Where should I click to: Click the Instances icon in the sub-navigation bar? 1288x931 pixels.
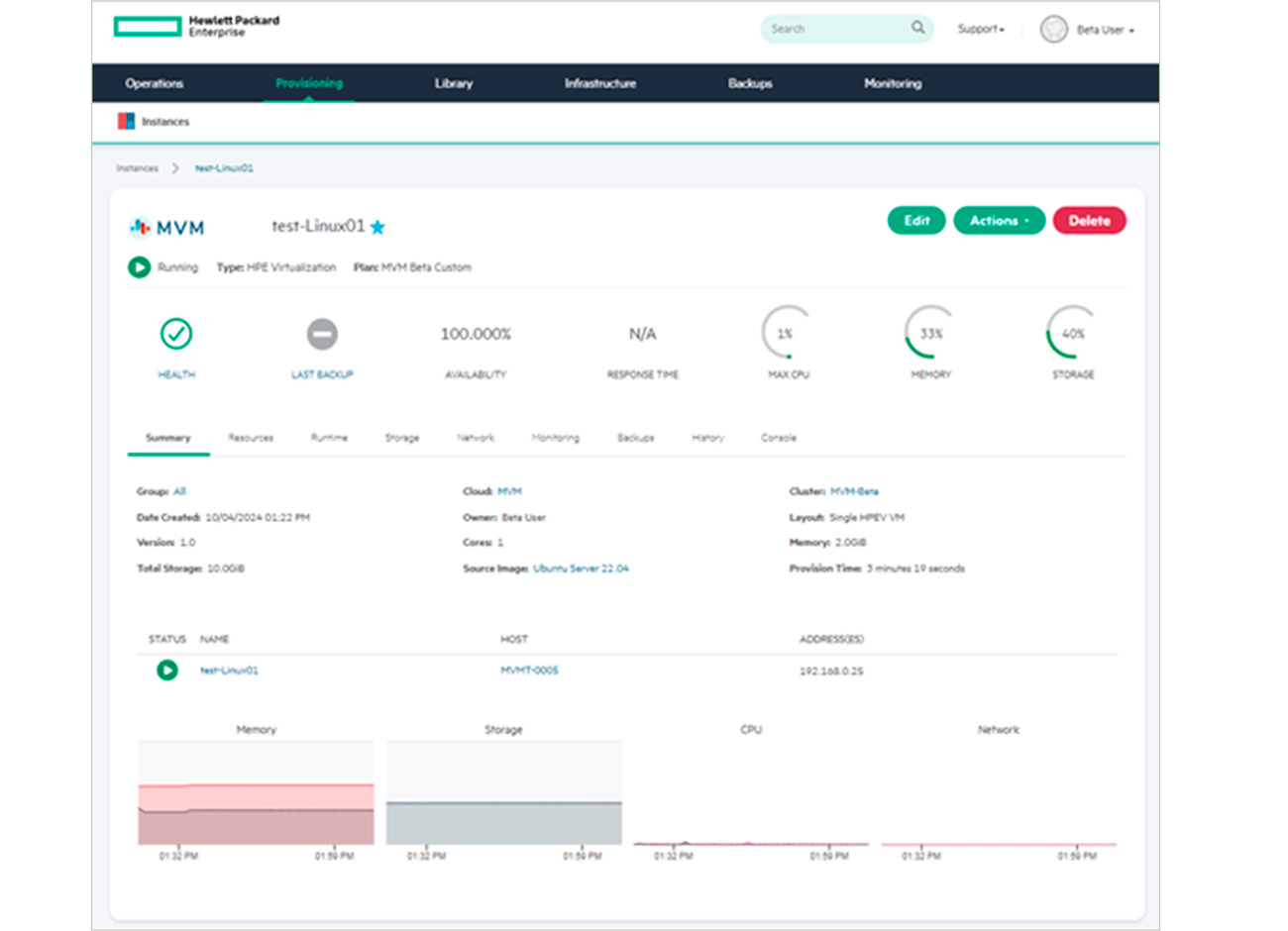(x=125, y=121)
